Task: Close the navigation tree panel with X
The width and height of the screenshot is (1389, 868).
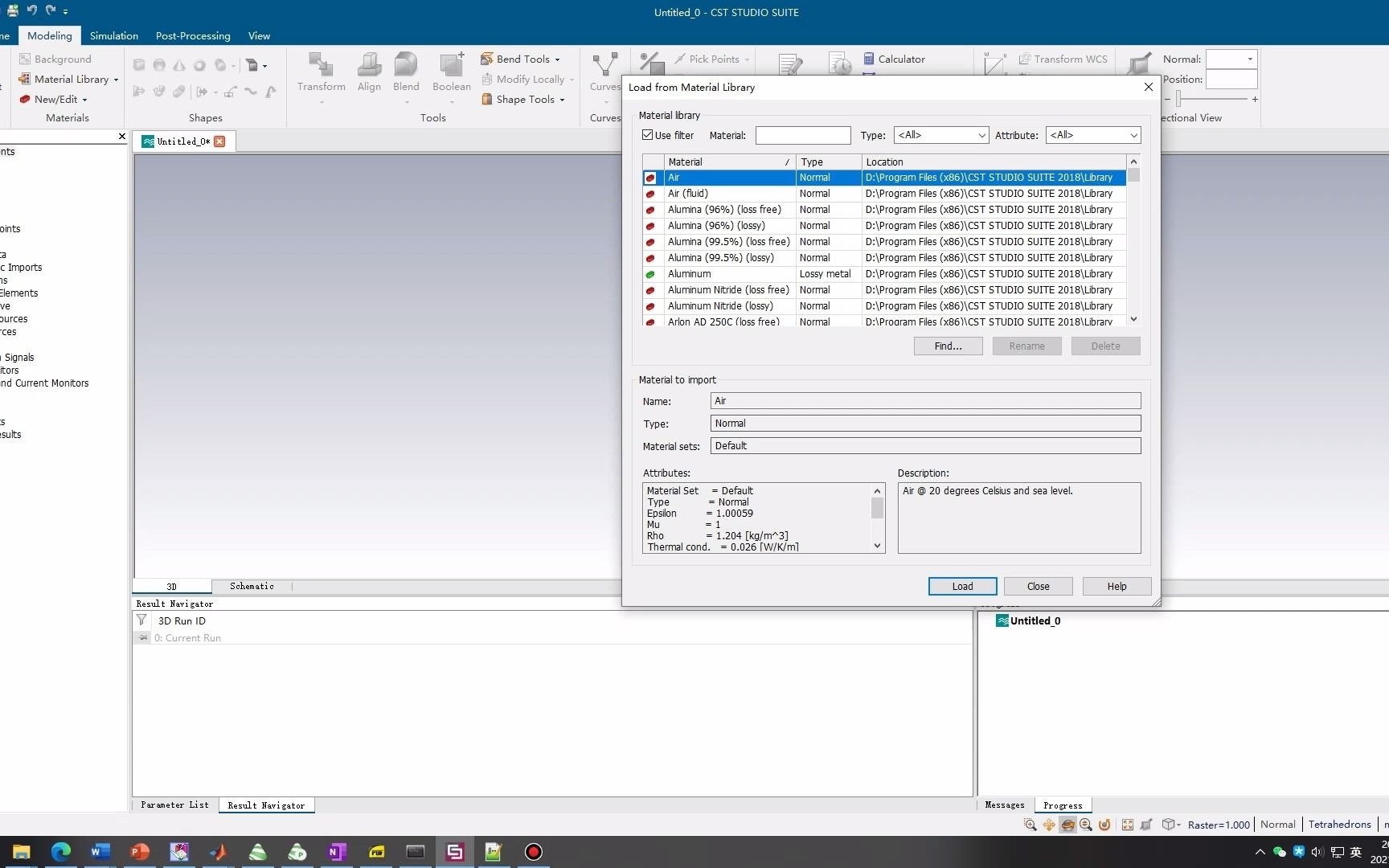Action: 122,136
